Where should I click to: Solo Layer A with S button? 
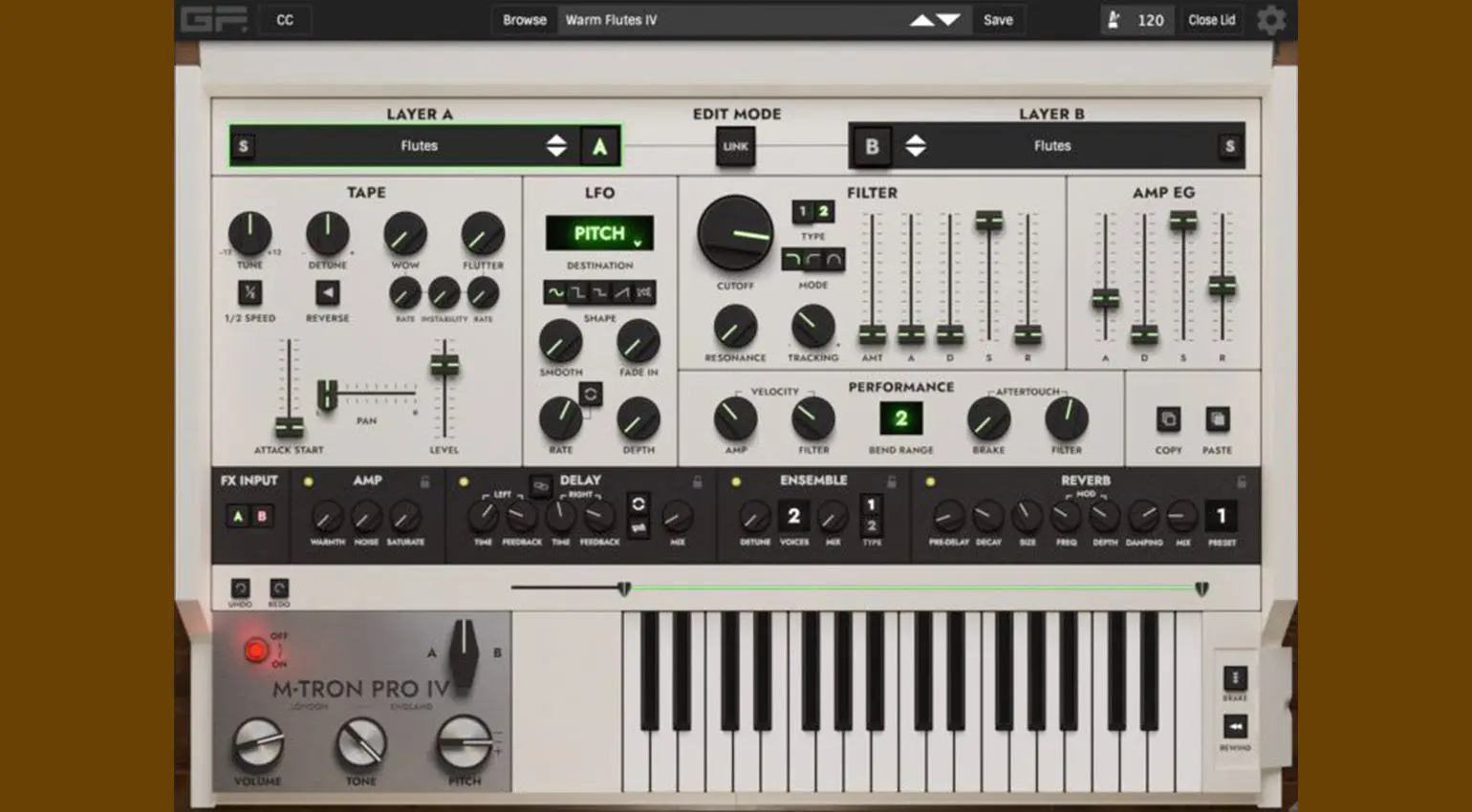[244, 146]
